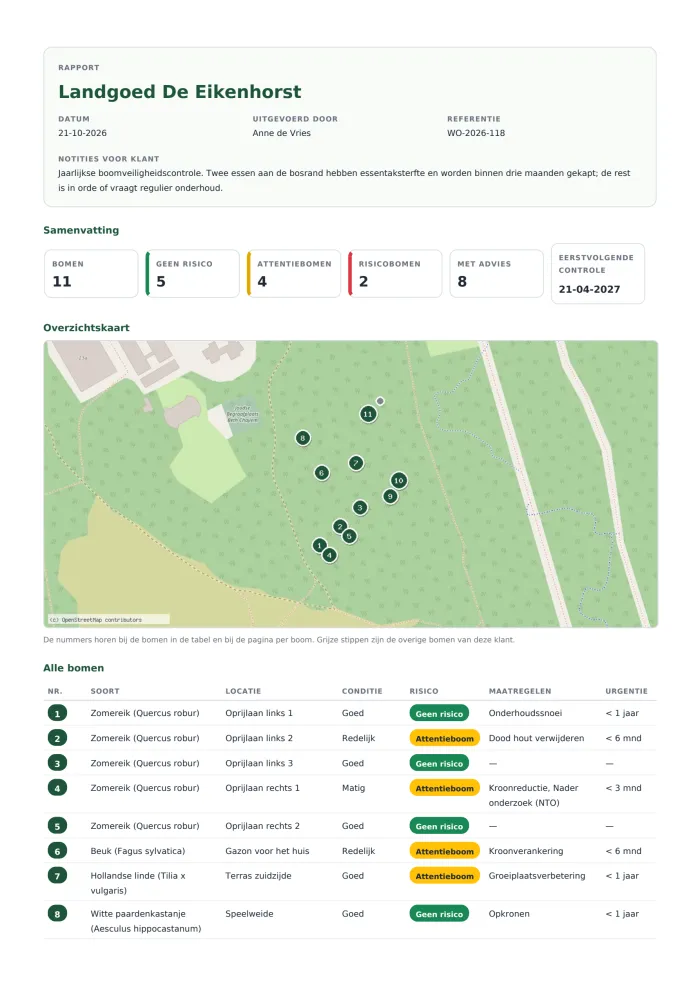Click Hollandse linde (Tilia x vulgaris) cell

pyautogui.click(x=138, y=883)
